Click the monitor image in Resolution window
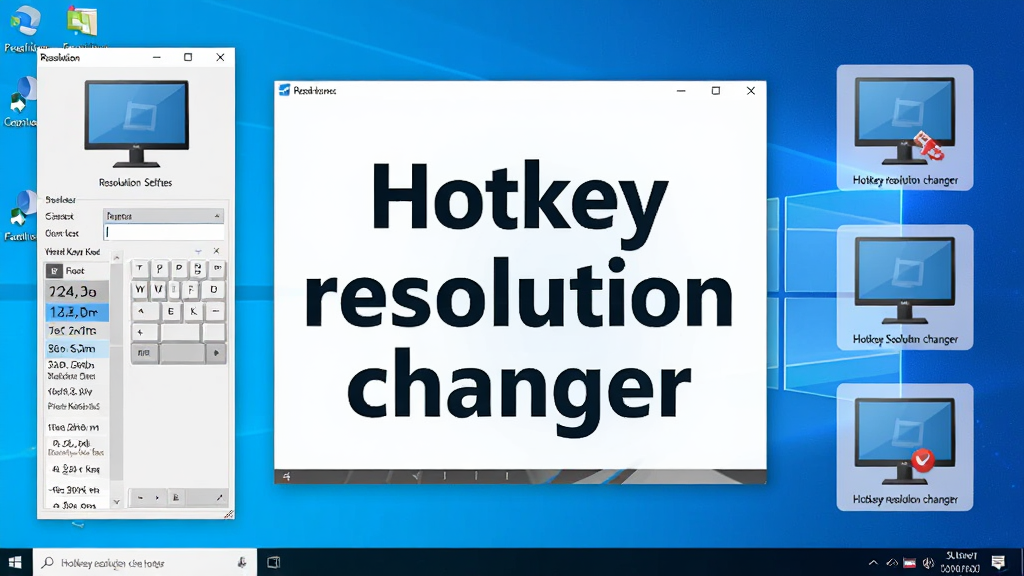The width and height of the screenshot is (1024, 576). (136, 123)
